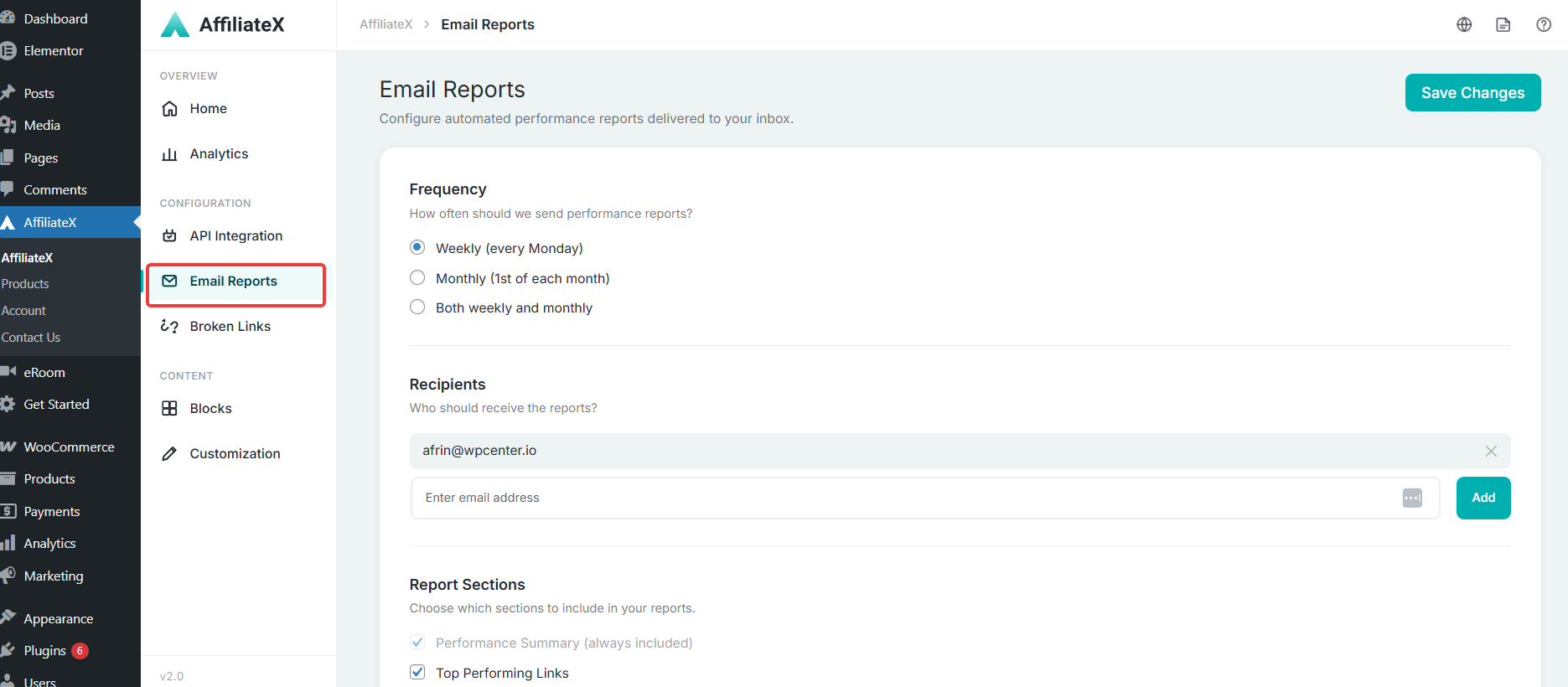Open the documentation page icon
Viewport: 1568px width, 687px height.
(1503, 24)
